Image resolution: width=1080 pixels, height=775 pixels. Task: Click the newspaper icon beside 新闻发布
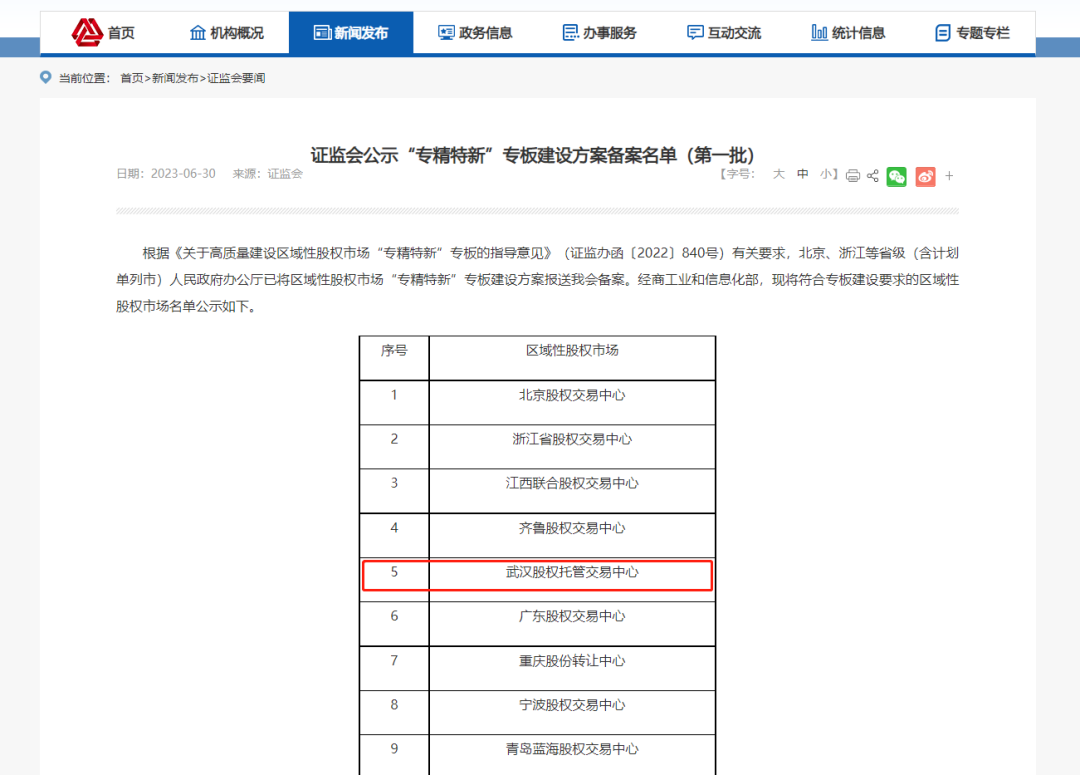click(x=322, y=32)
